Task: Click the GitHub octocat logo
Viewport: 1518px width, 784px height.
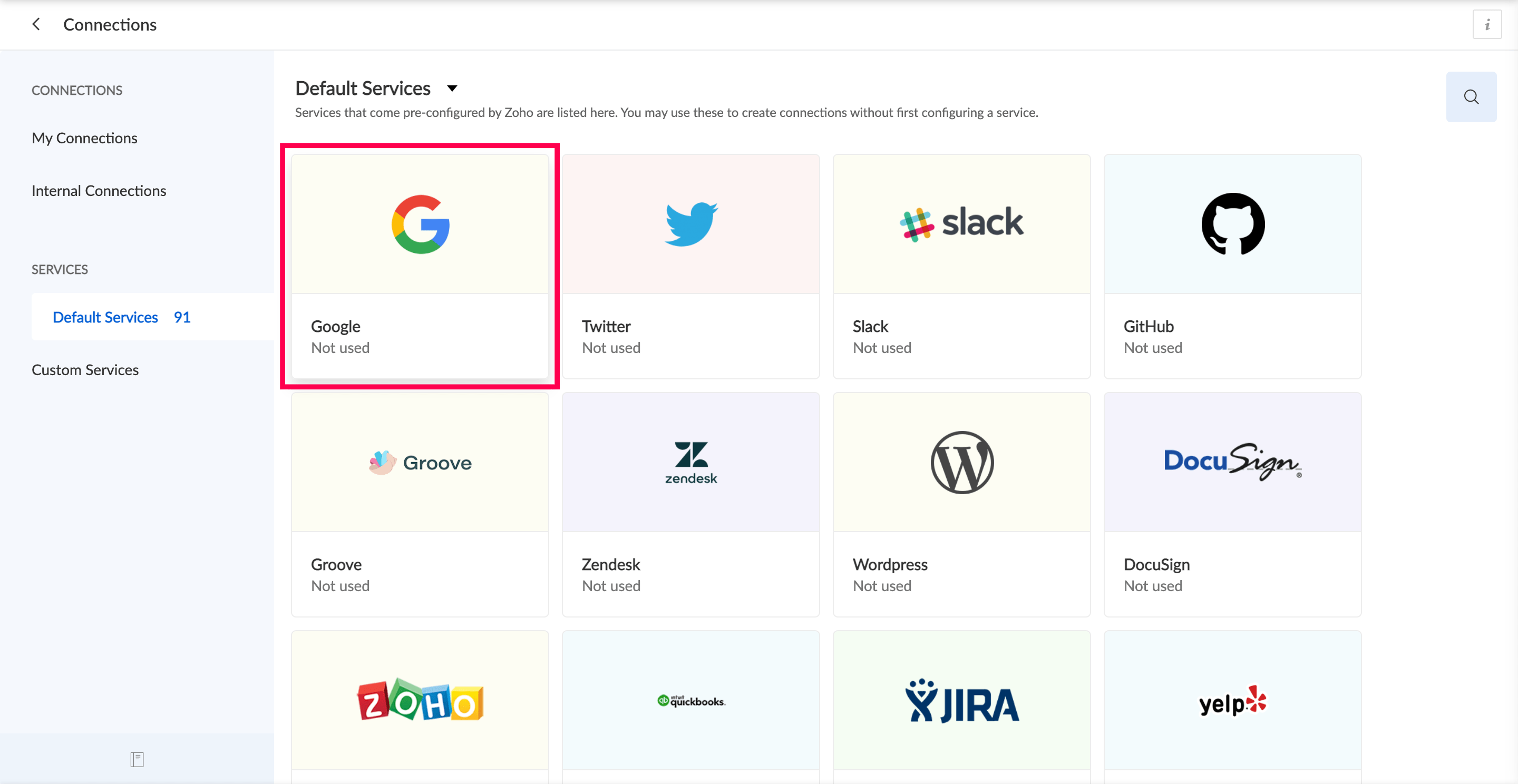Action: tap(1233, 224)
